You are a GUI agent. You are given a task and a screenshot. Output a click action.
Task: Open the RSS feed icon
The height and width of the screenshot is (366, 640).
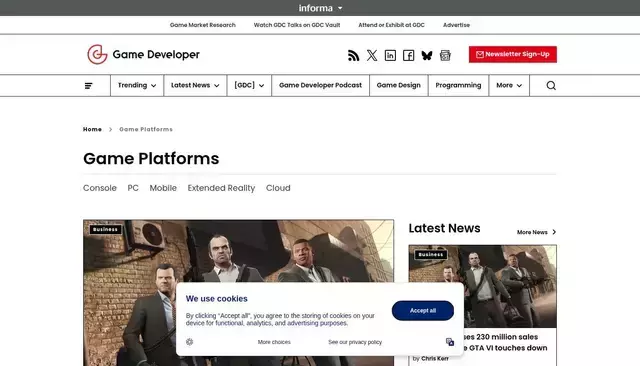pyautogui.click(x=353, y=55)
